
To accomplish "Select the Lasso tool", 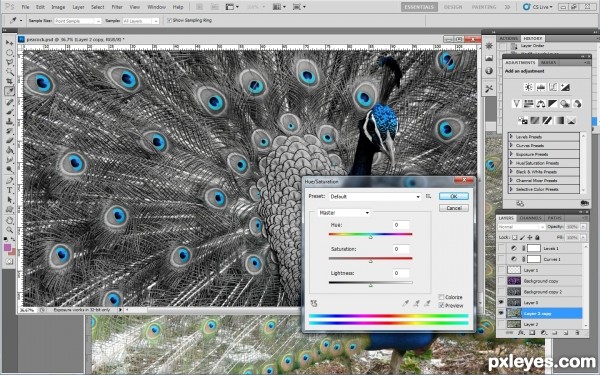I will coord(10,62).
